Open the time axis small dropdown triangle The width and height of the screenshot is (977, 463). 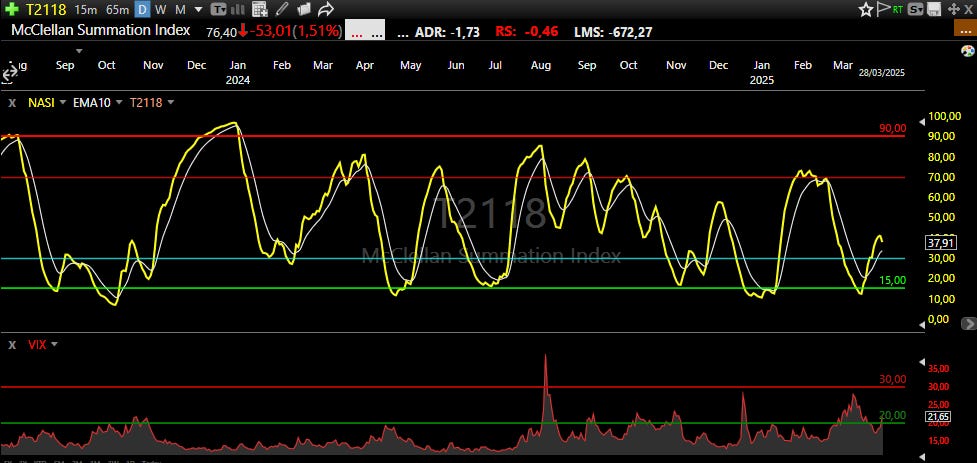point(79,50)
